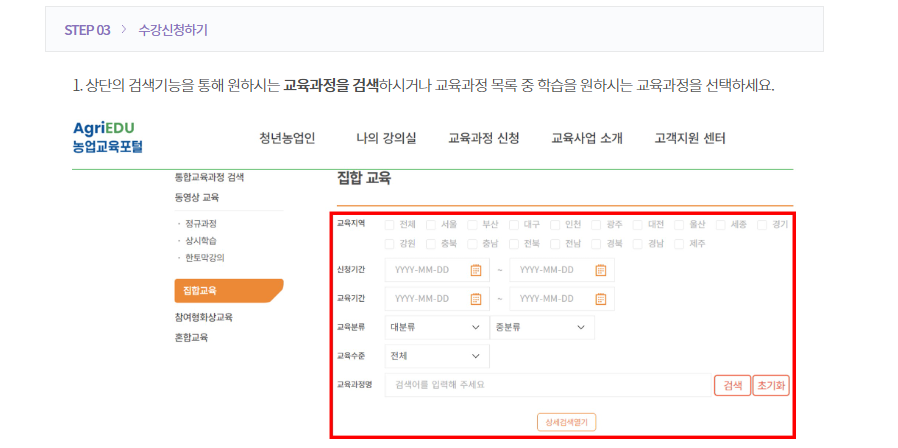Check the 서울 region checkbox
Screen dimensions: 898x448
(x=431, y=225)
